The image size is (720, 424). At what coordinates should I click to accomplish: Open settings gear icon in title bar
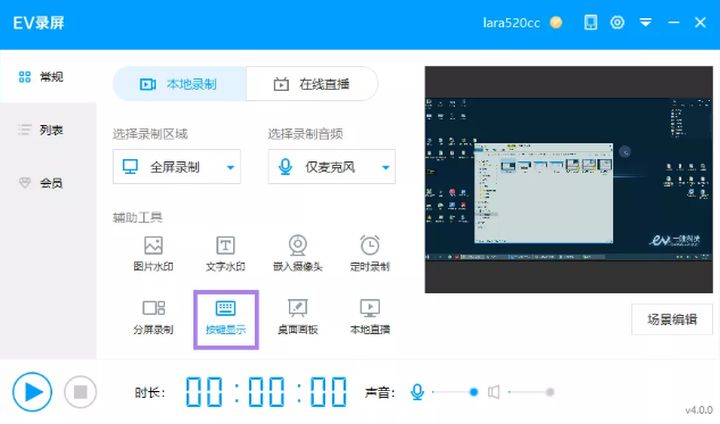(617, 22)
